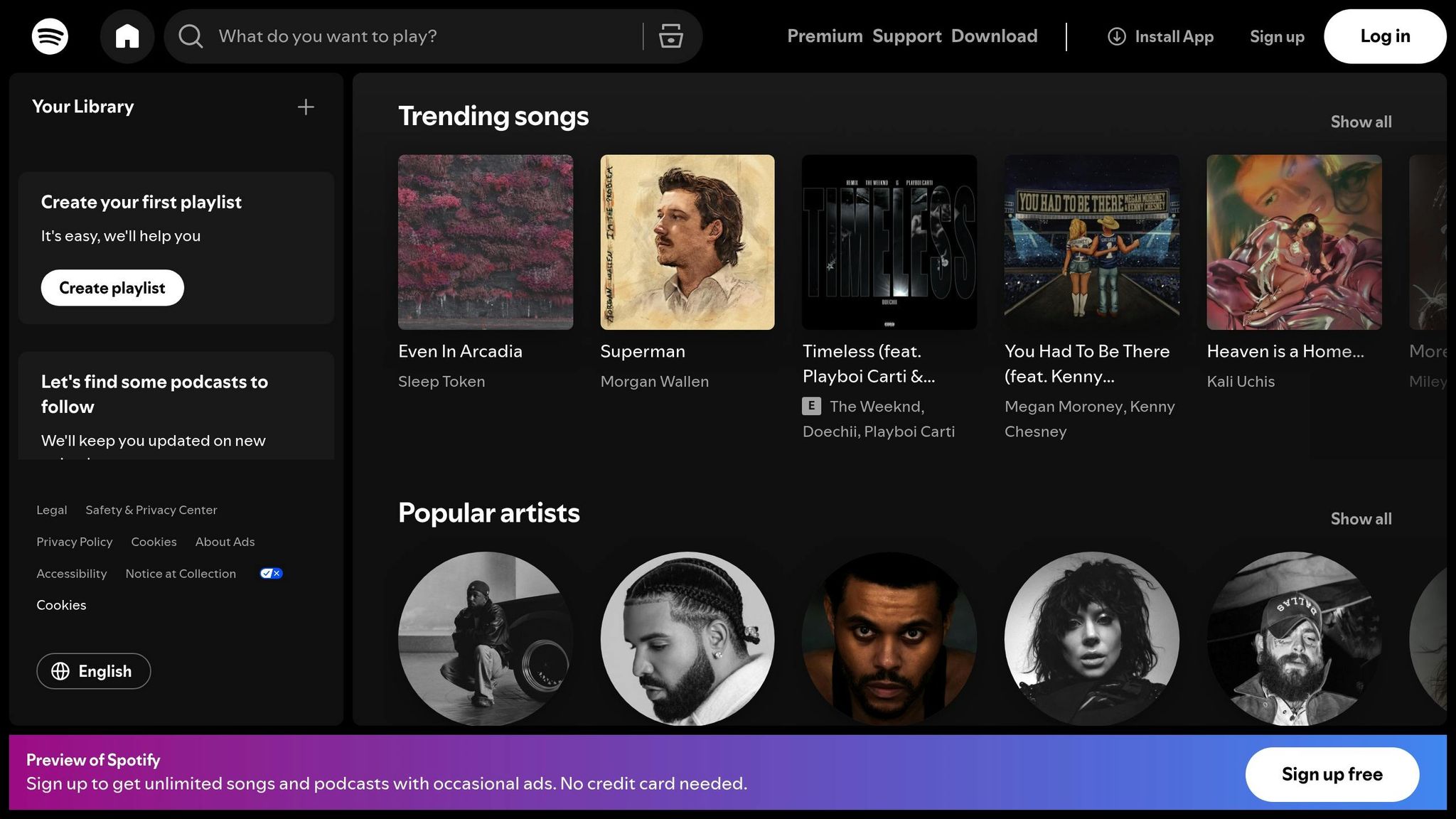Click Sign up in top bar

click(x=1277, y=36)
